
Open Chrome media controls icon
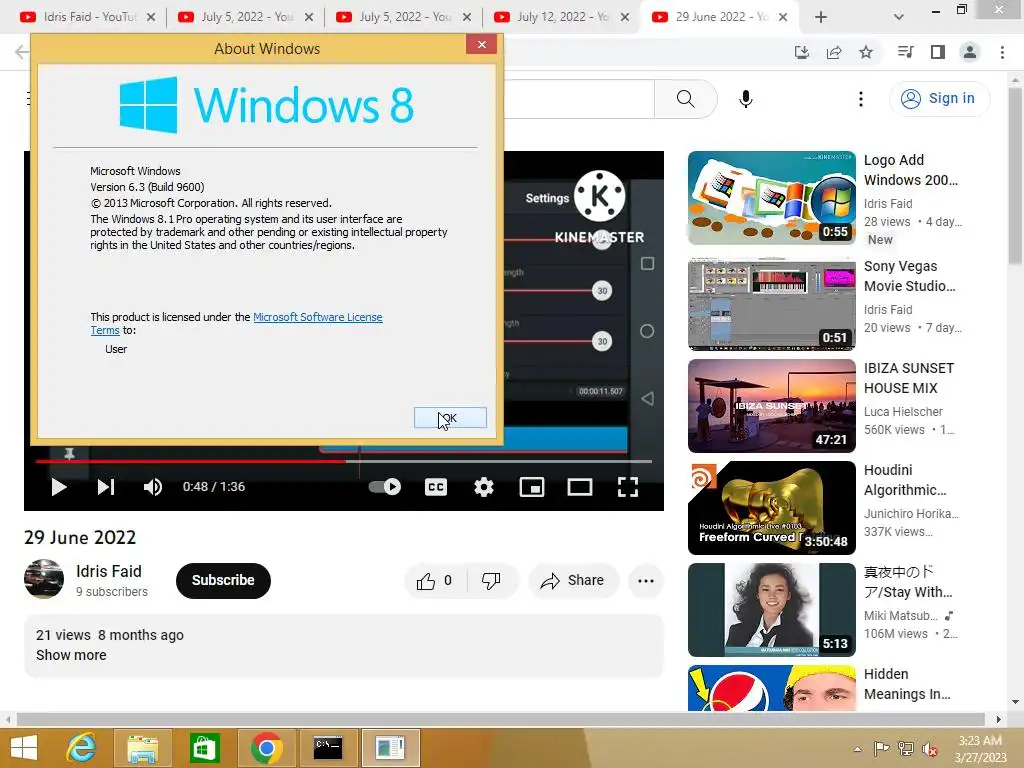[x=906, y=52]
